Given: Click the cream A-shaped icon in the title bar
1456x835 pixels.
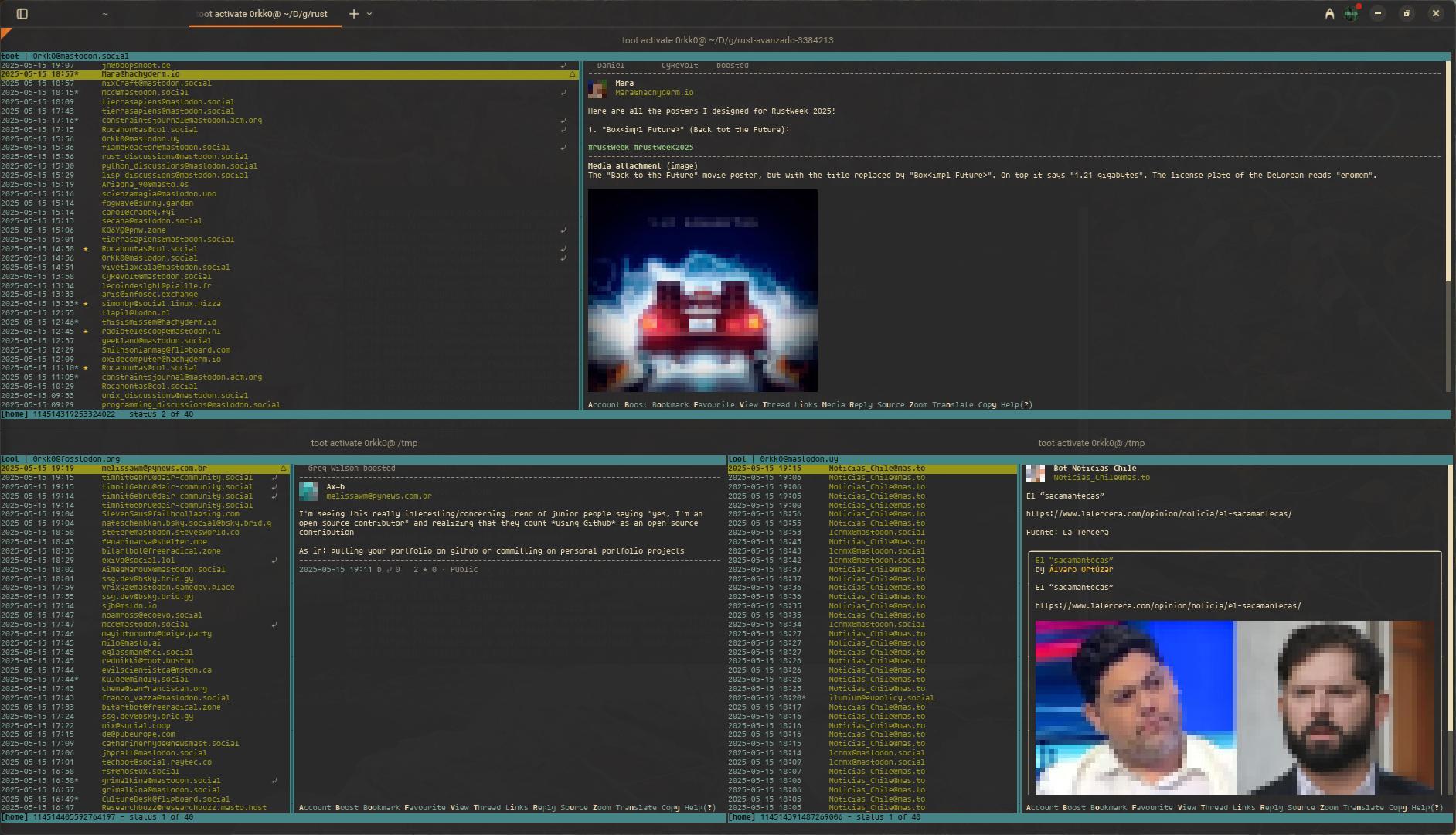Looking at the screenshot, I should coord(1329,13).
